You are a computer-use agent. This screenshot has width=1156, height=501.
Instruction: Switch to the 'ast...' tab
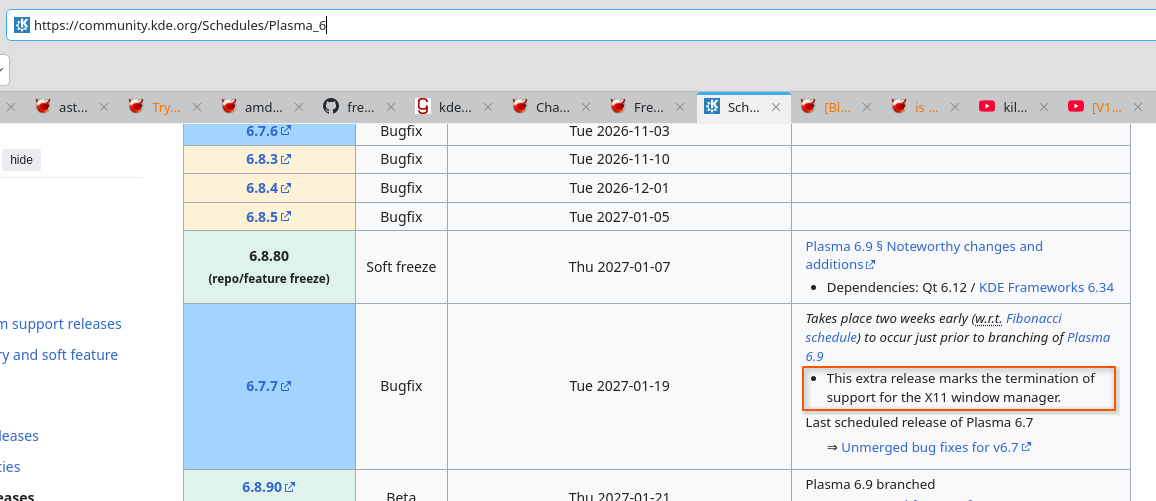tap(73, 107)
